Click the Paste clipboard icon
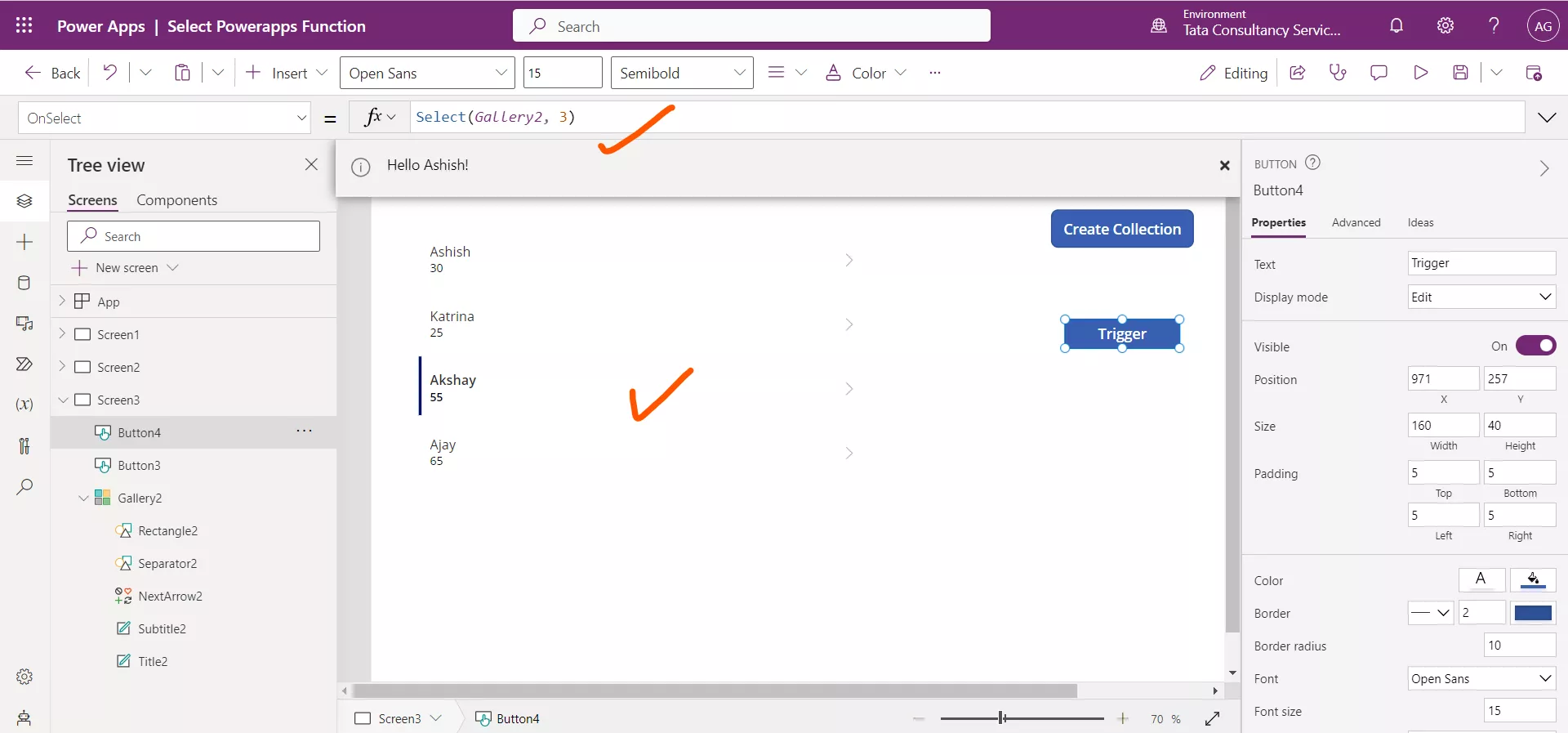 pyautogui.click(x=182, y=73)
